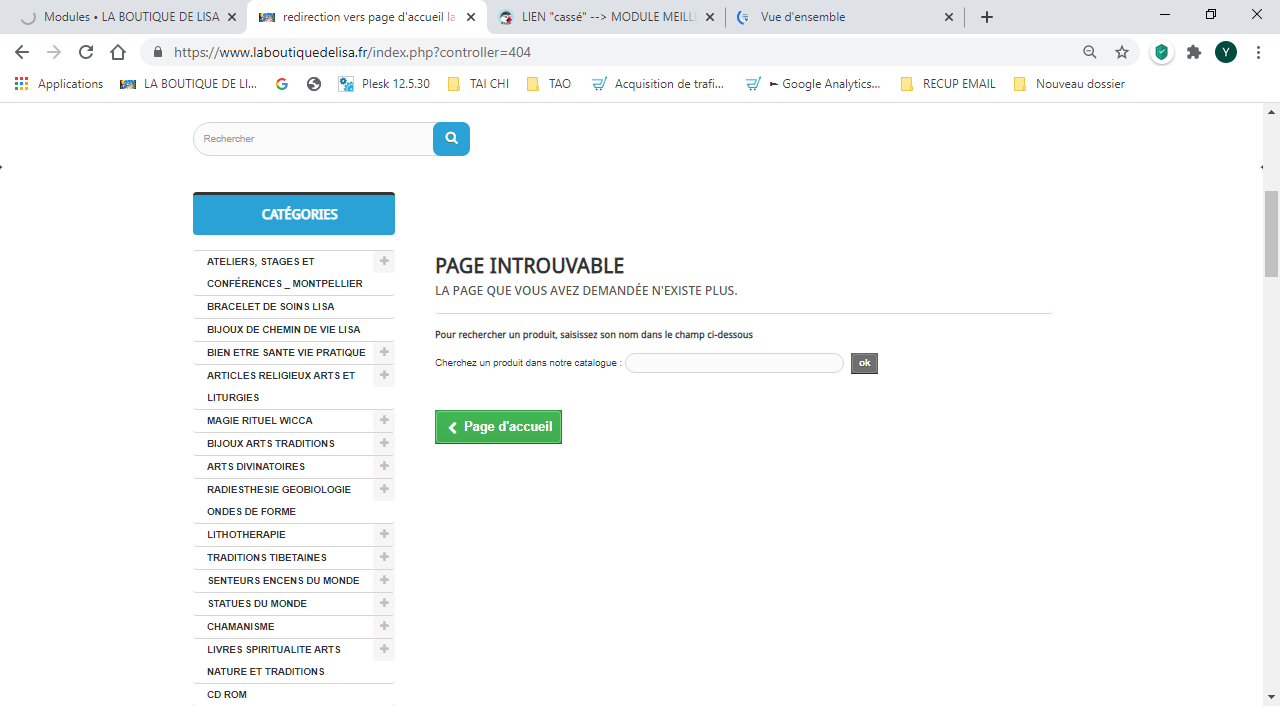Screen dimensions: 1280x706
Task: Click the scrollbar down arrow
Action: click(1272, 696)
